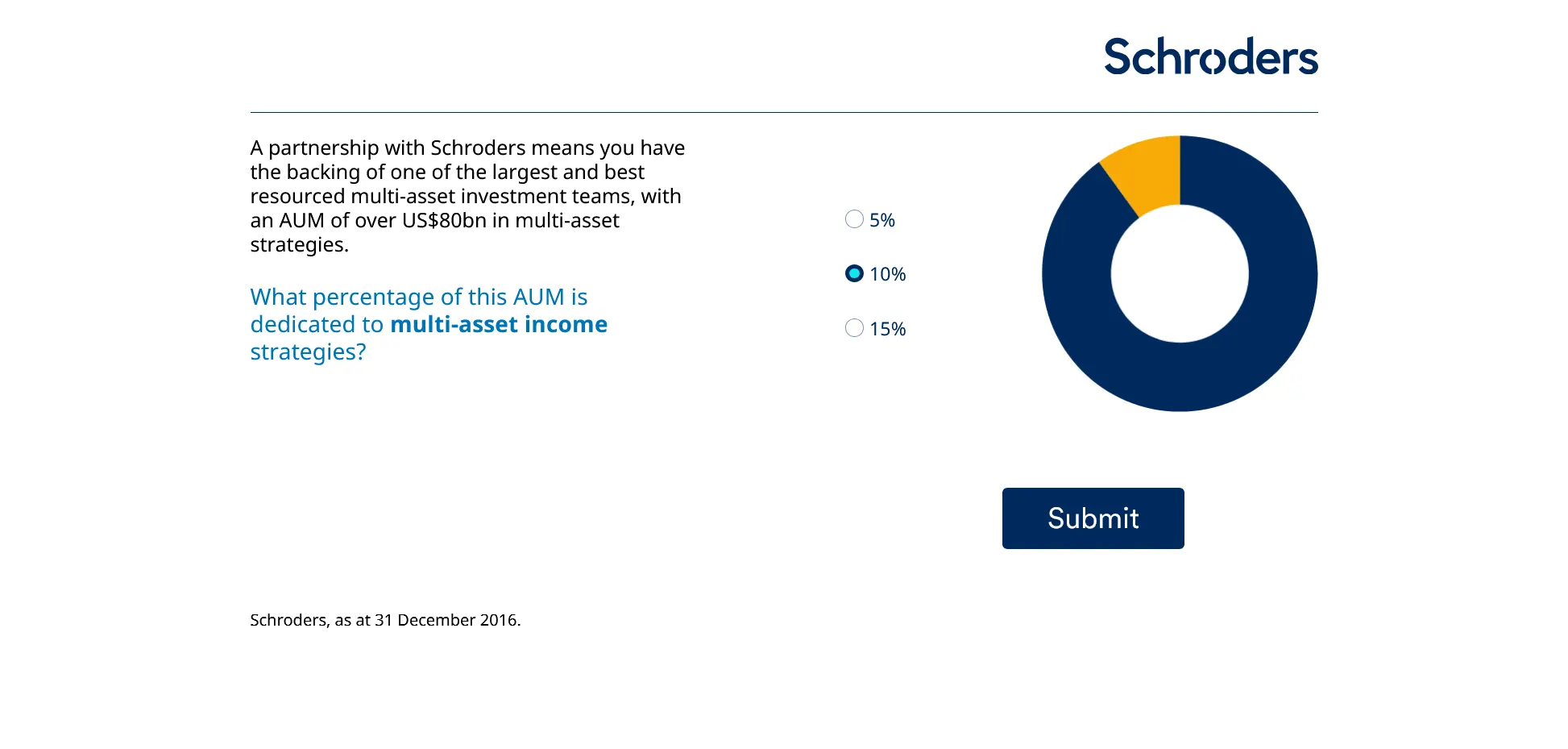Click the bold "multi-asset income" text
Screen dimensions: 1568x749
click(499, 324)
